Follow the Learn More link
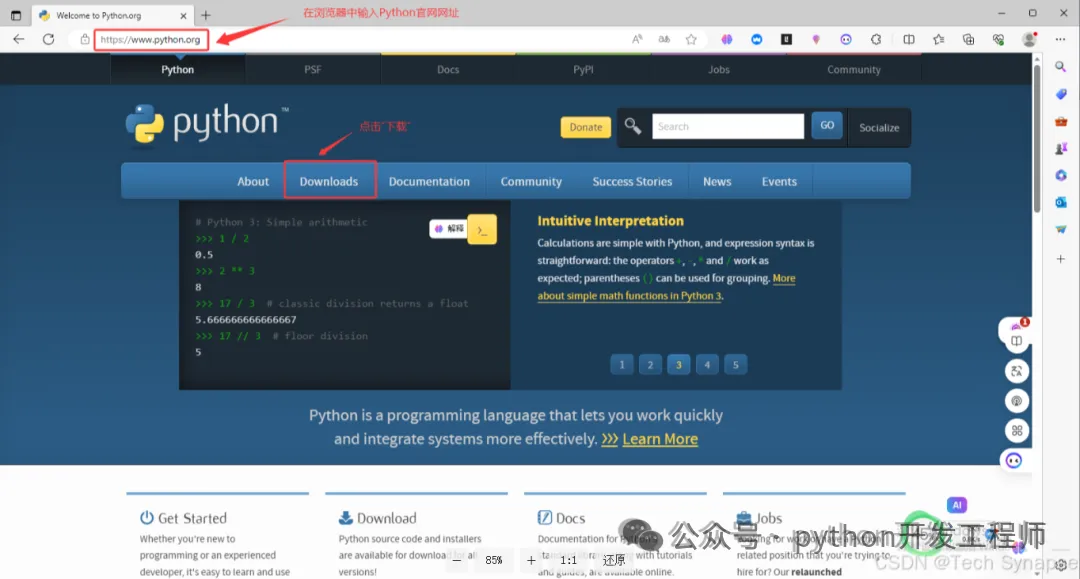The width and height of the screenshot is (1080, 579). pos(660,439)
